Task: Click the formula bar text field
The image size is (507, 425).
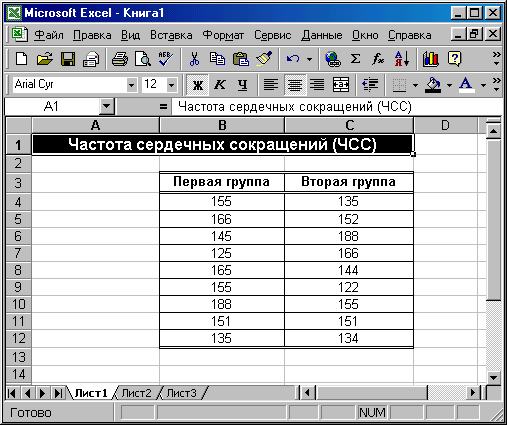Action: click(337, 107)
